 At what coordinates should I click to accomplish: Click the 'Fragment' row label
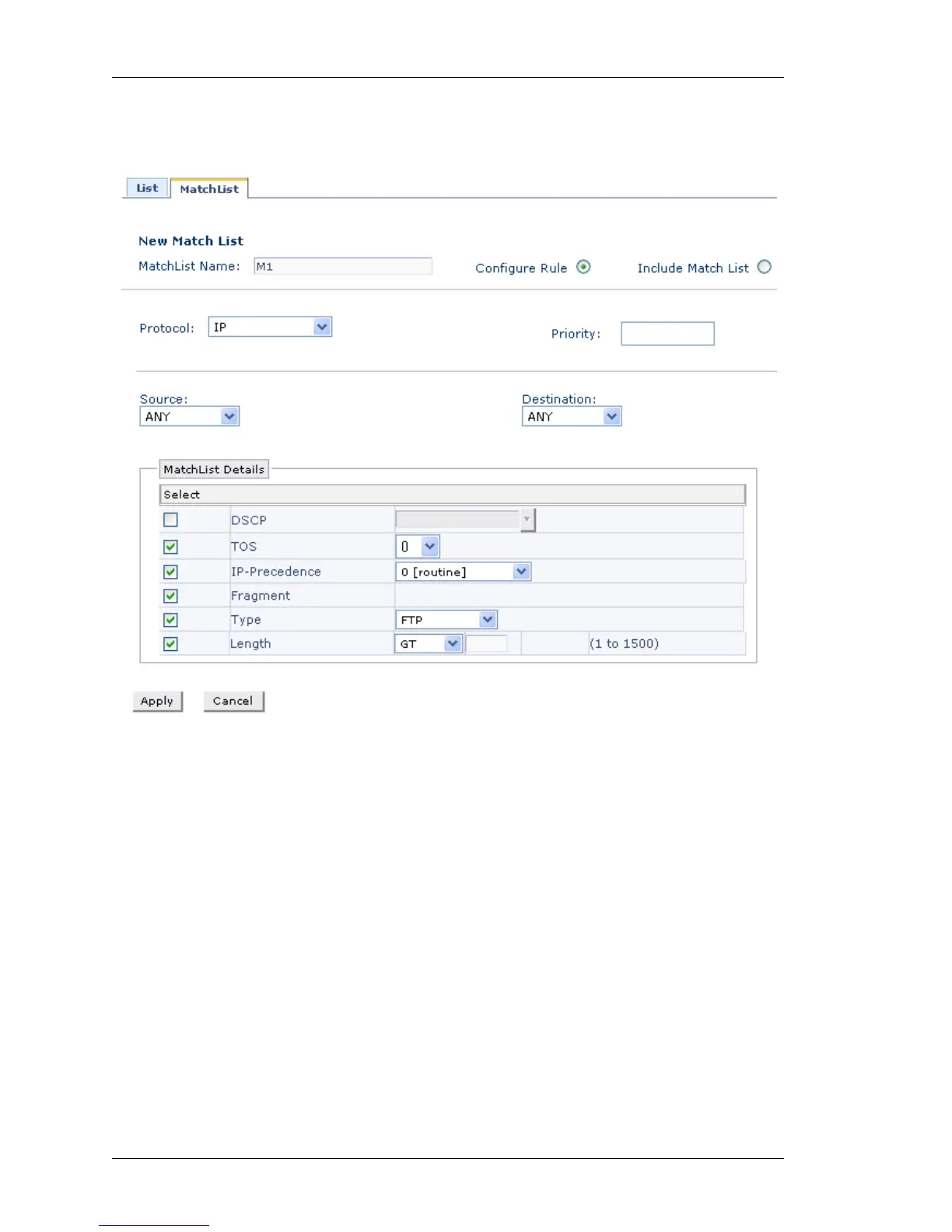261,596
